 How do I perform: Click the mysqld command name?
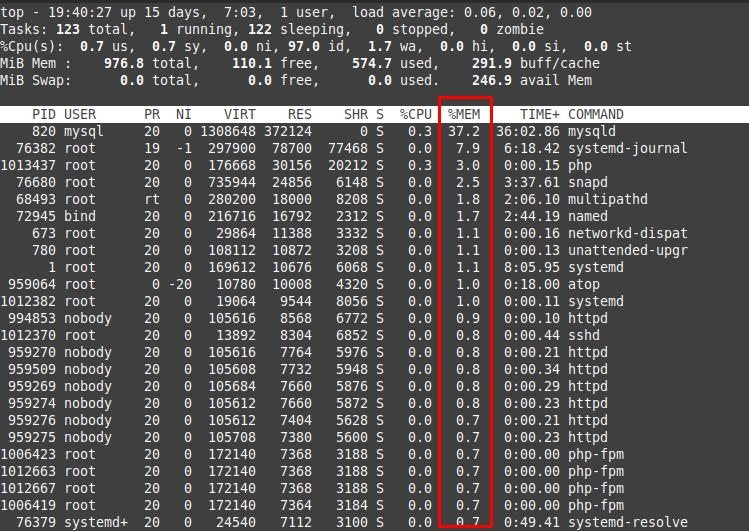click(x=592, y=131)
